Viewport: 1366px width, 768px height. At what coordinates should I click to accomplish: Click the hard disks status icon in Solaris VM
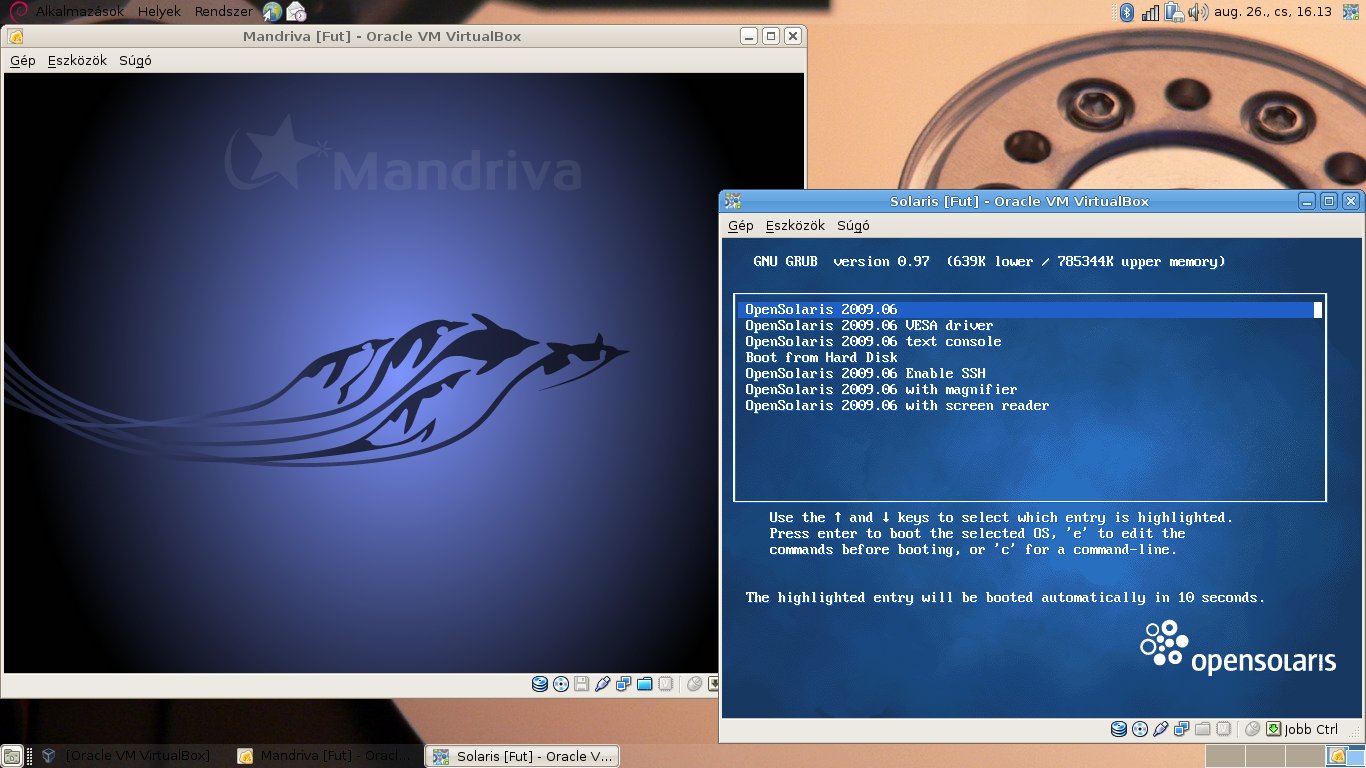click(1119, 727)
